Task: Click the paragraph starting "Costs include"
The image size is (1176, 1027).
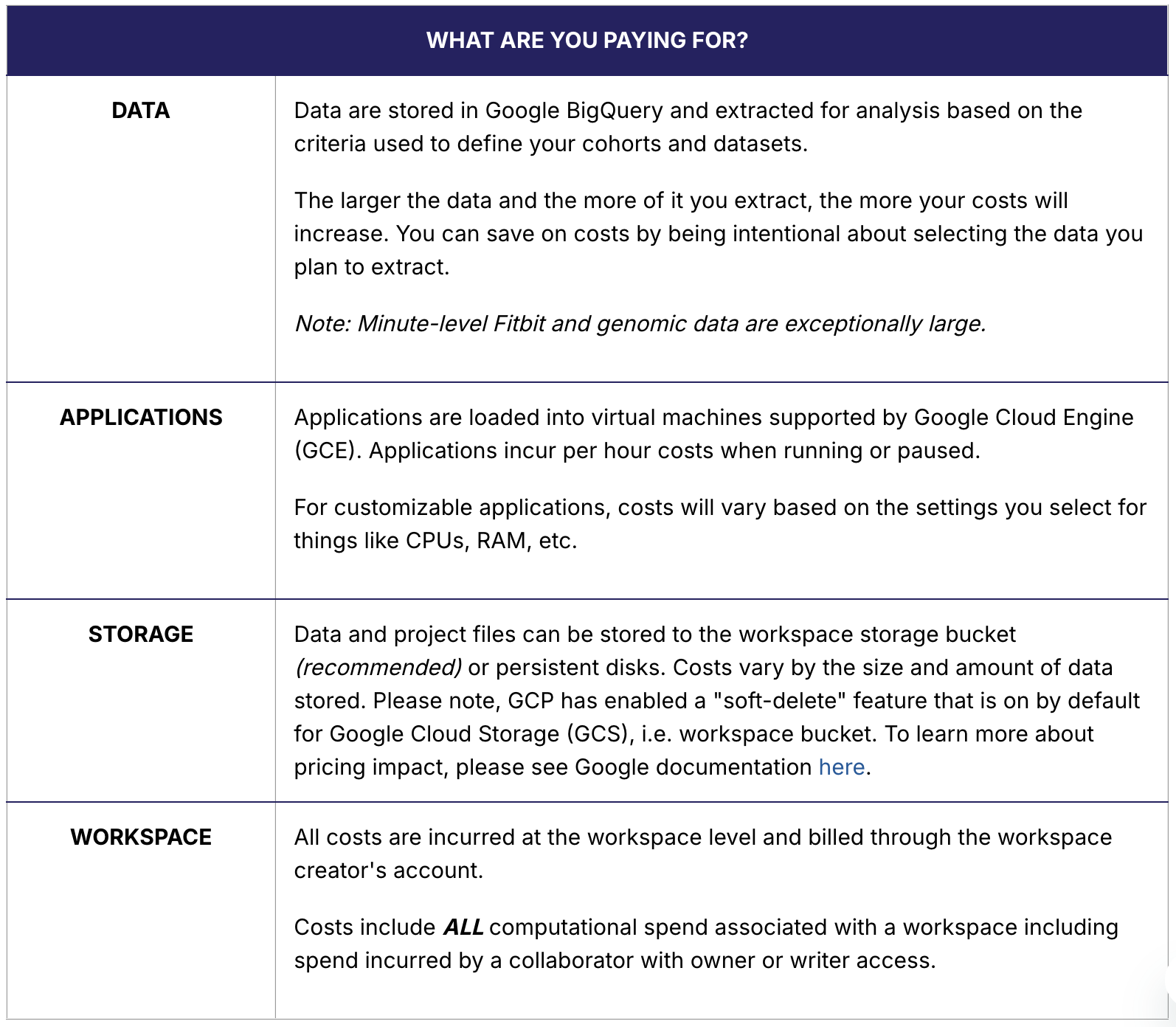Action: tap(705, 944)
